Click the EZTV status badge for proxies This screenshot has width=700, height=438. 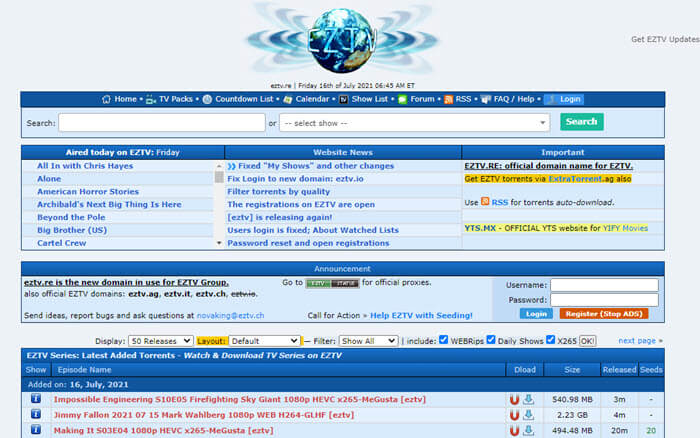click(x=333, y=284)
